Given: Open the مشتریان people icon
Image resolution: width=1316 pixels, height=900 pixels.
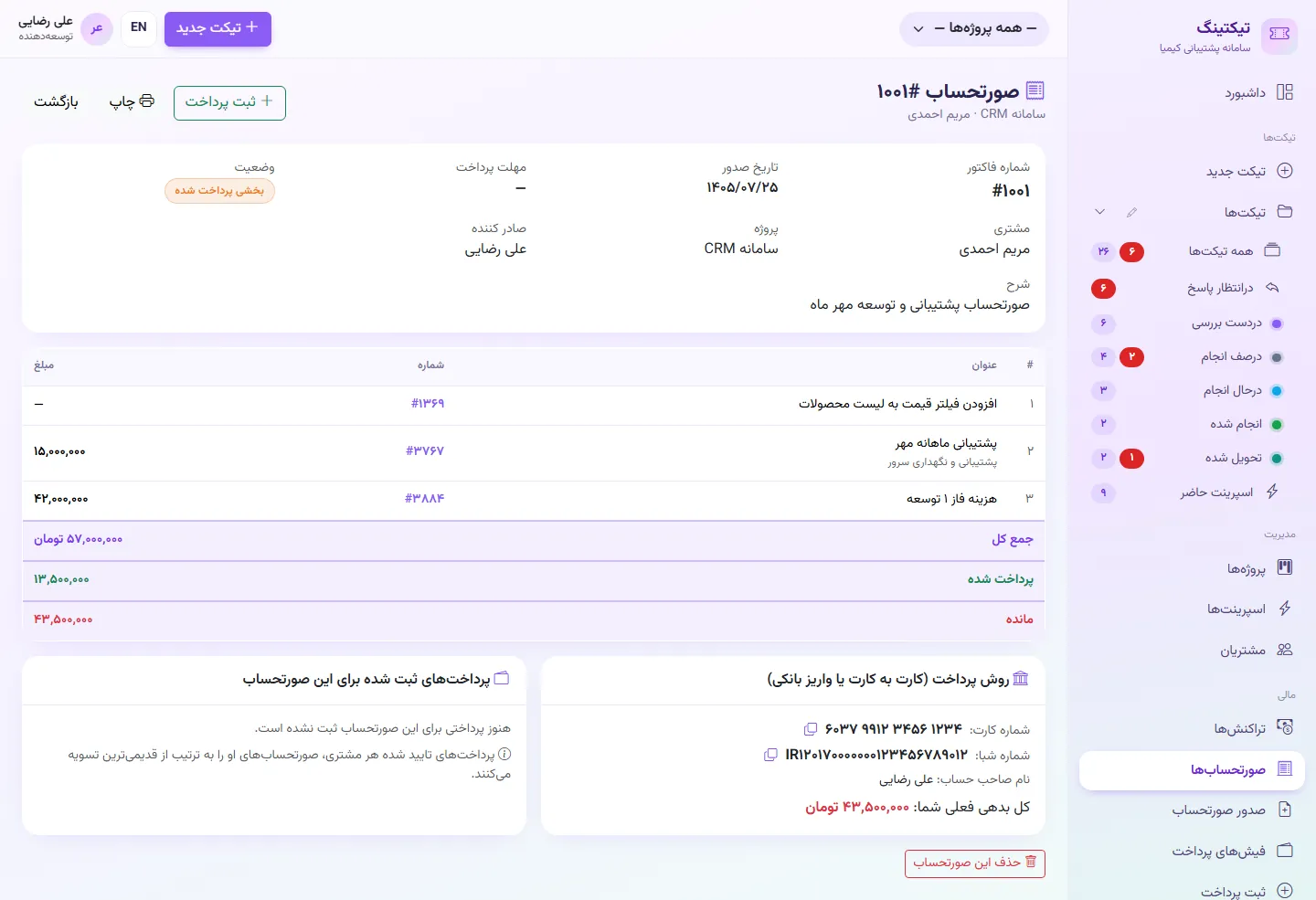Looking at the screenshot, I should coord(1285,650).
